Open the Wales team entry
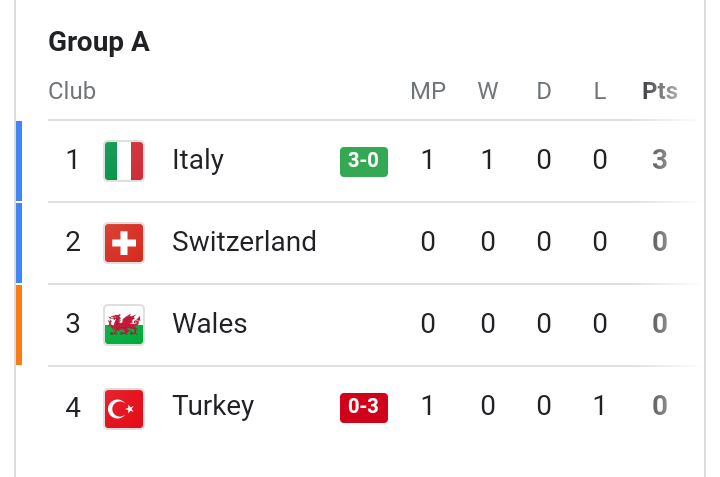The image size is (720, 477). pos(209,323)
